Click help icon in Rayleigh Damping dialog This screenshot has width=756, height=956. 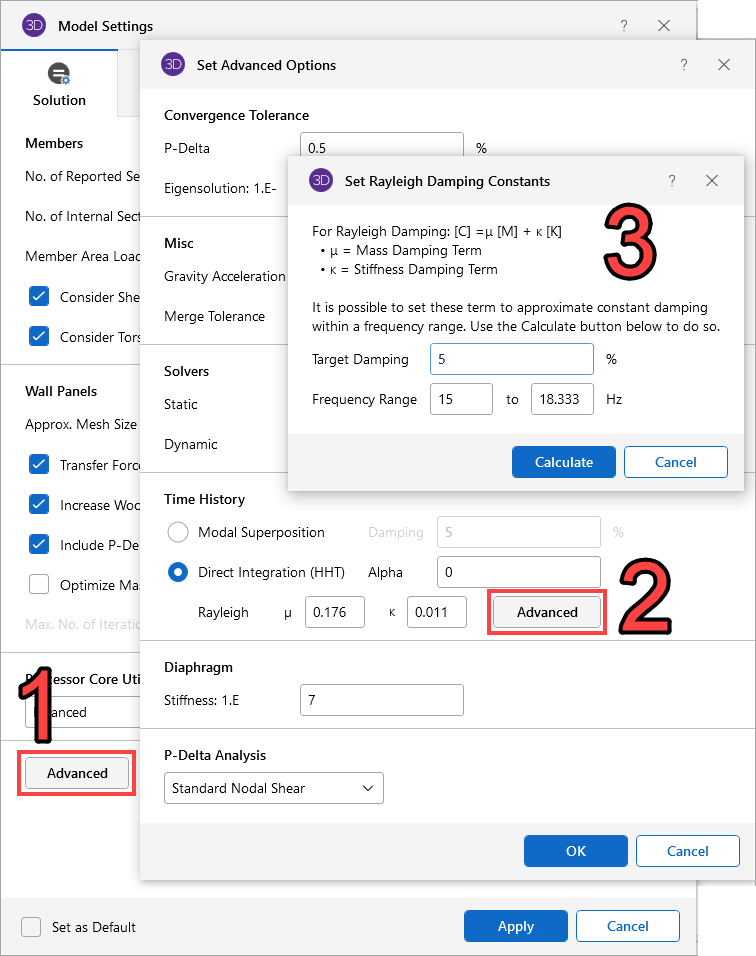point(672,181)
